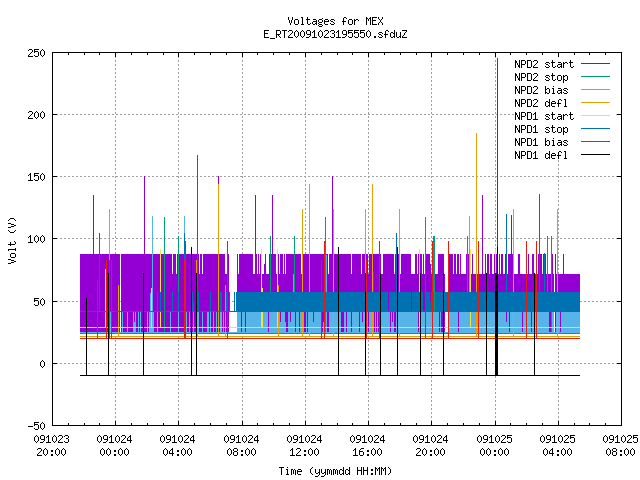Click the 'NPD2 bias' legend label
This screenshot has height=480, width=640.
click(541, 90)
